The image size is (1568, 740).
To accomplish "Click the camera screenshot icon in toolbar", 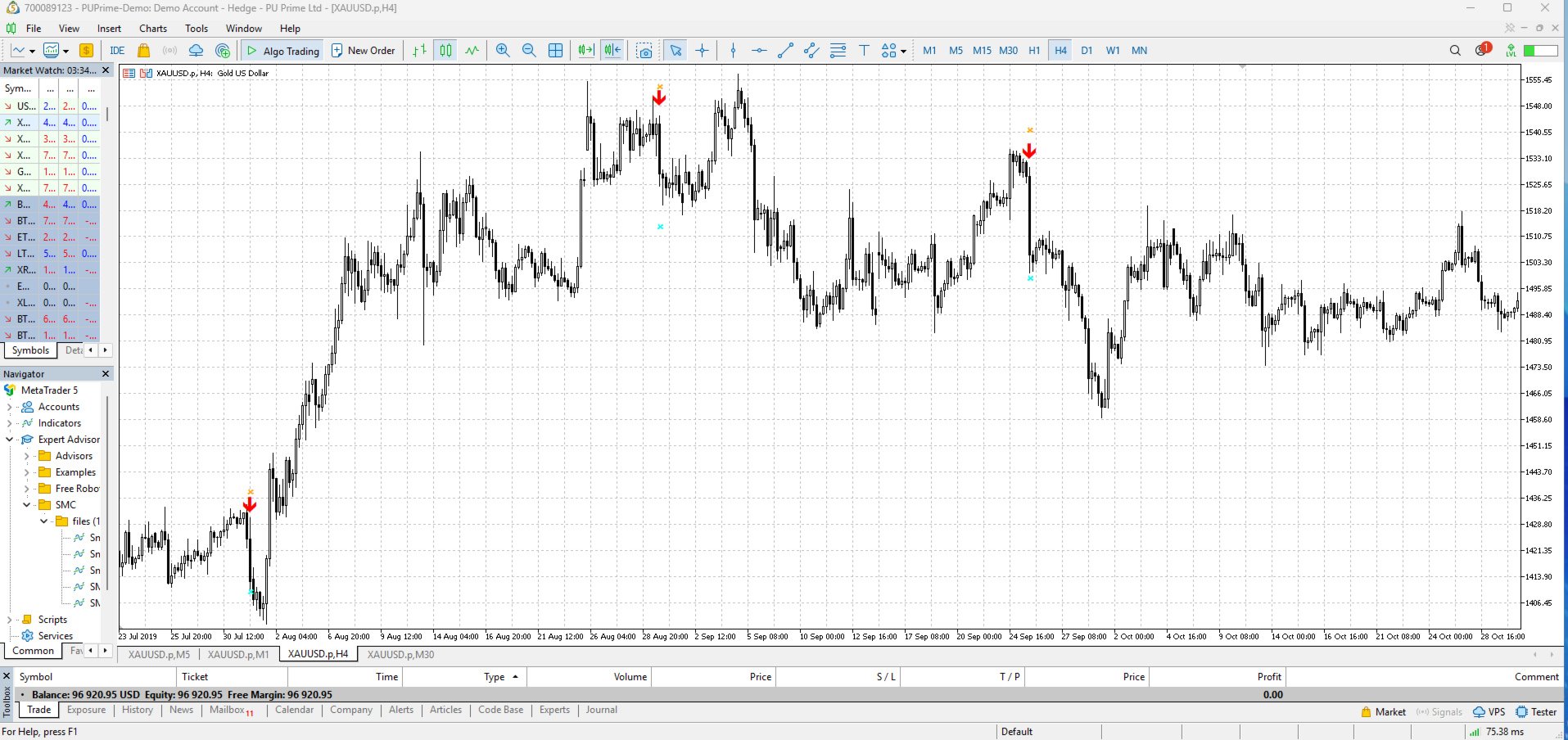I will coord(645,51).
